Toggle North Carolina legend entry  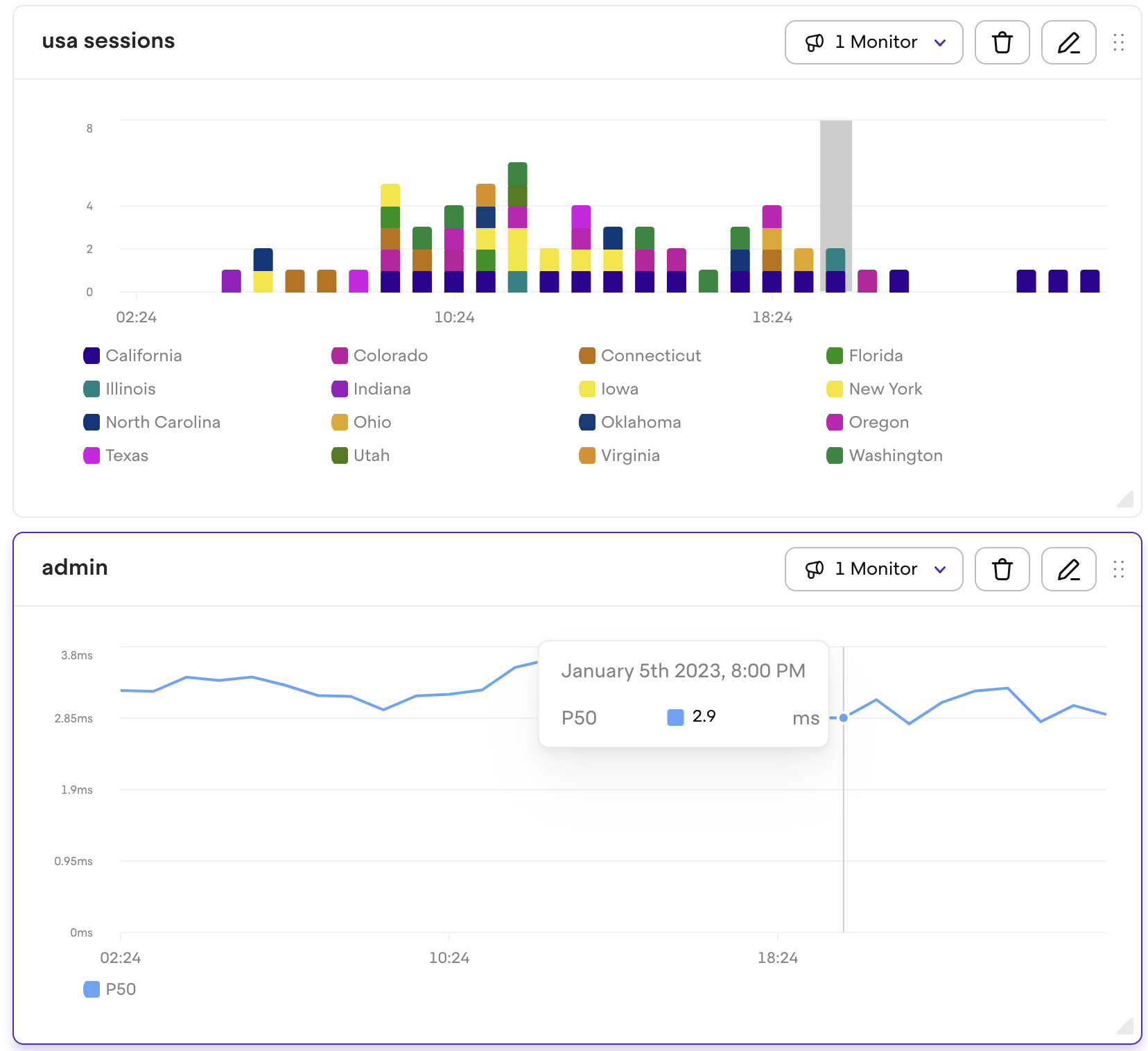click(x=162, y=422)
